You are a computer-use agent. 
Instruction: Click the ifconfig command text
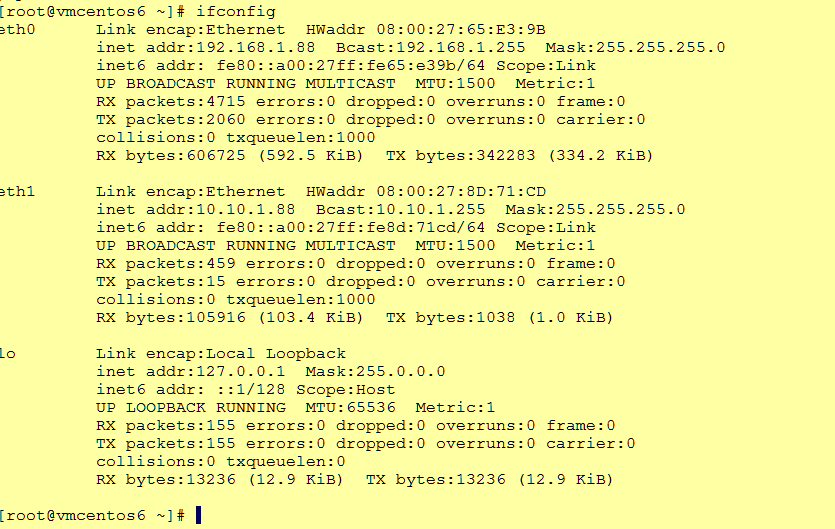(236, 11)
